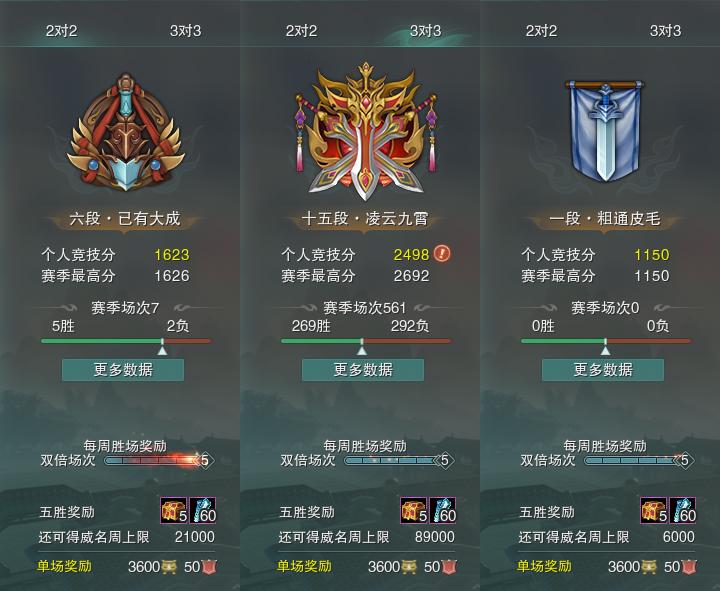This screenshot has width=720, height=591.
Task: Click the treasure chest reward icon in the left panel
Action: (174, 510)
